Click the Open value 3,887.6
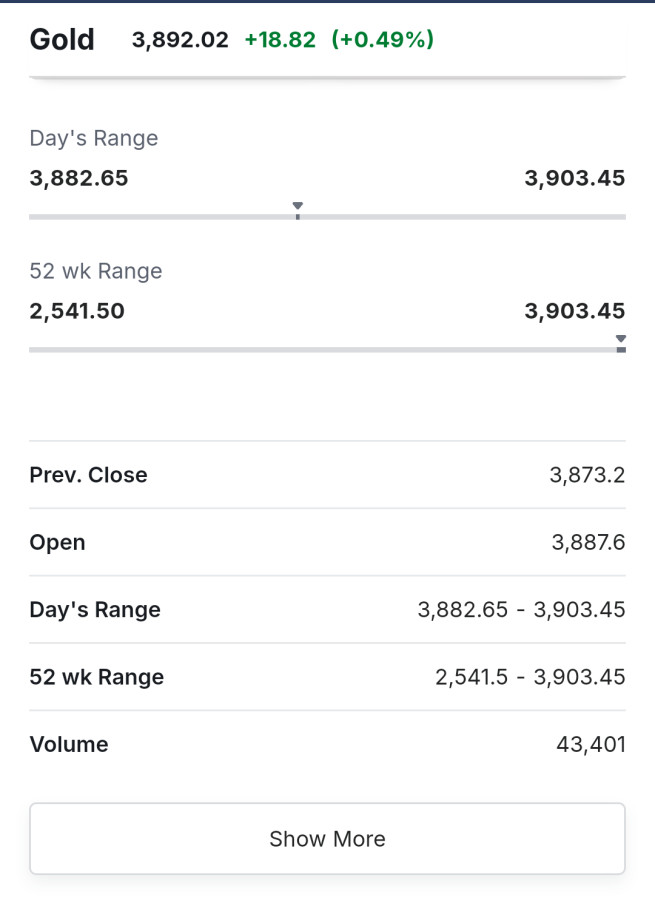Screen dimensions: 655x900 pos(588,542)
